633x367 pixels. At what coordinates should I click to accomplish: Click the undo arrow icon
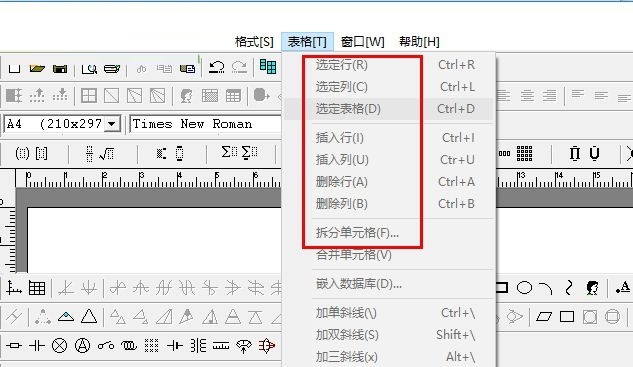point(216,67)
